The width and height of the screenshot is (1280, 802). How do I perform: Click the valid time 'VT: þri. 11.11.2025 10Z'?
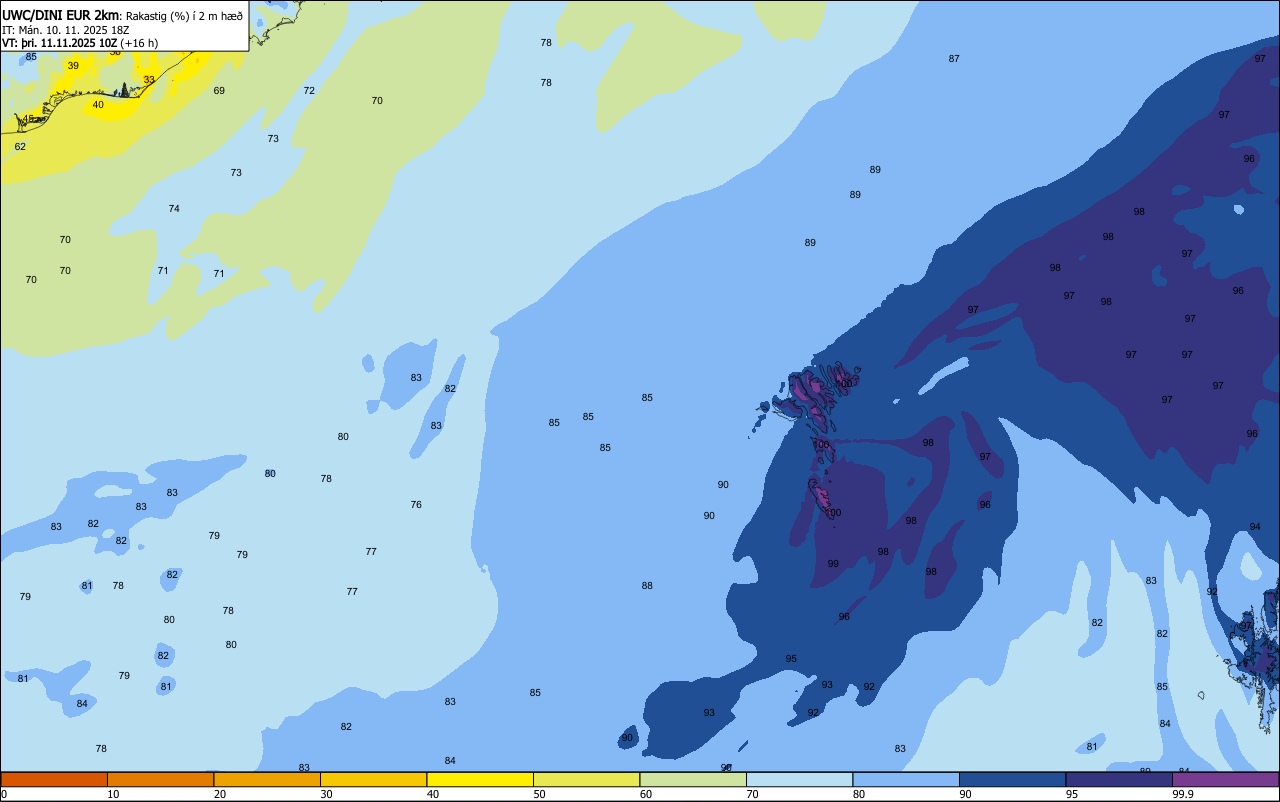click(x=60, y=43)
